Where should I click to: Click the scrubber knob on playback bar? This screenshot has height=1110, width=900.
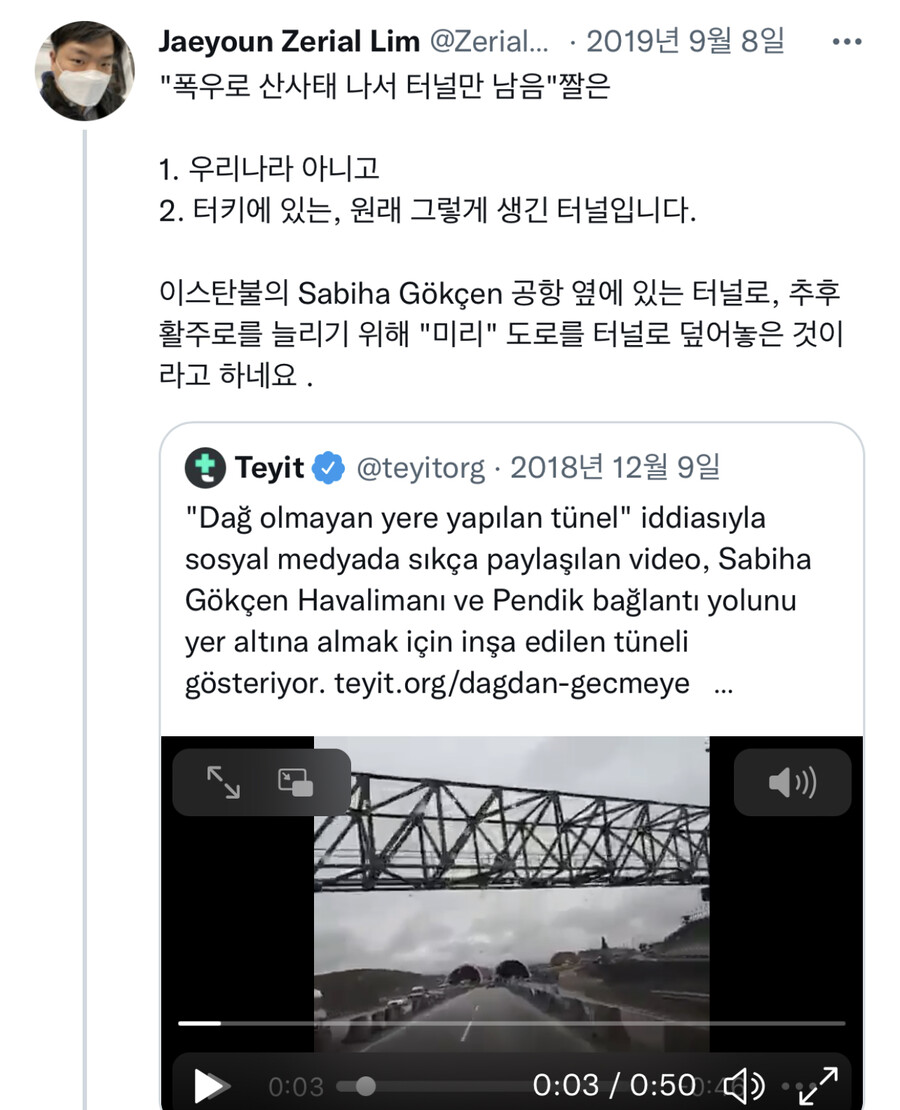[366, 1086]
